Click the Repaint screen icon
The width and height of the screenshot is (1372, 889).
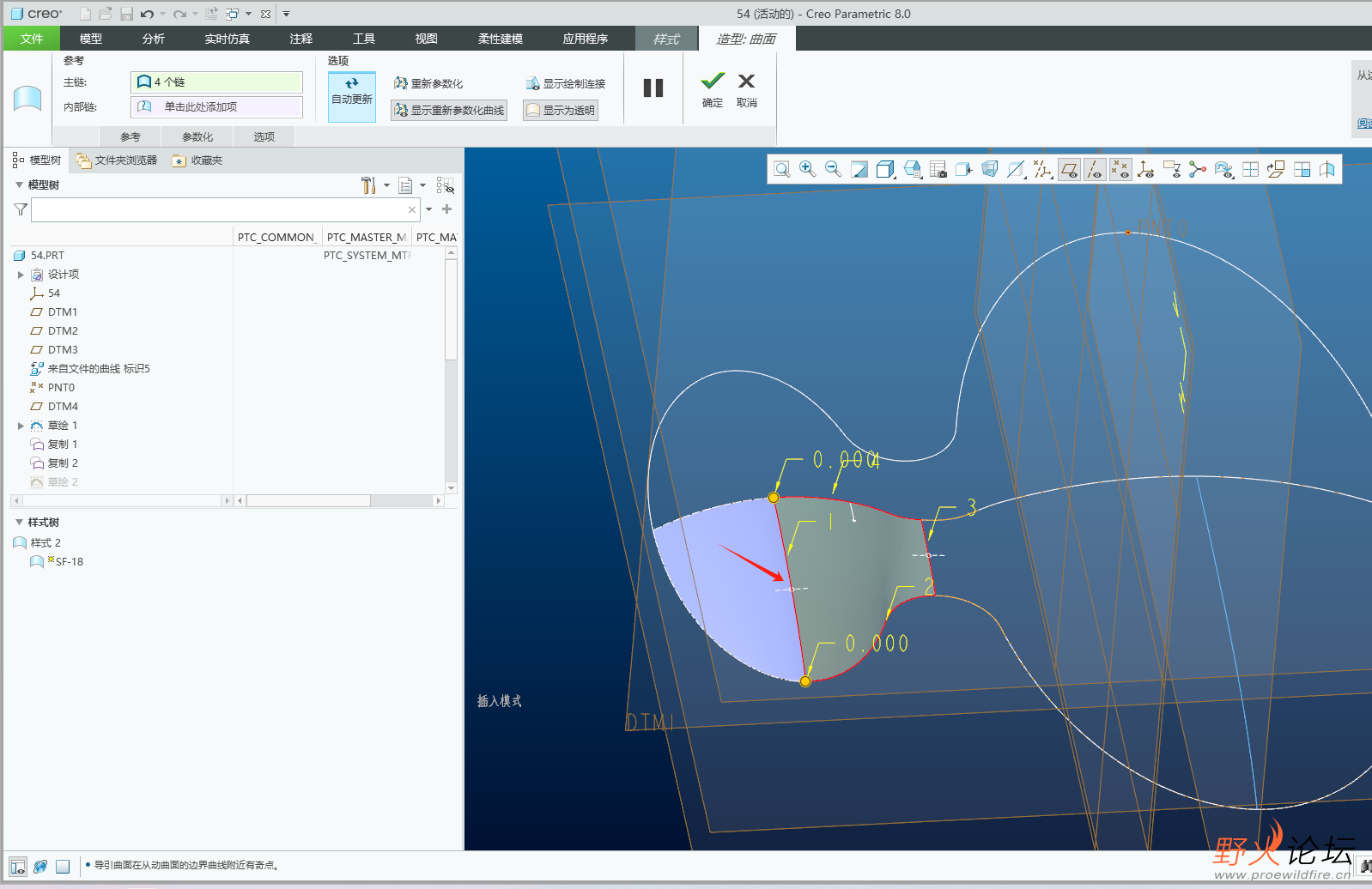859,169
